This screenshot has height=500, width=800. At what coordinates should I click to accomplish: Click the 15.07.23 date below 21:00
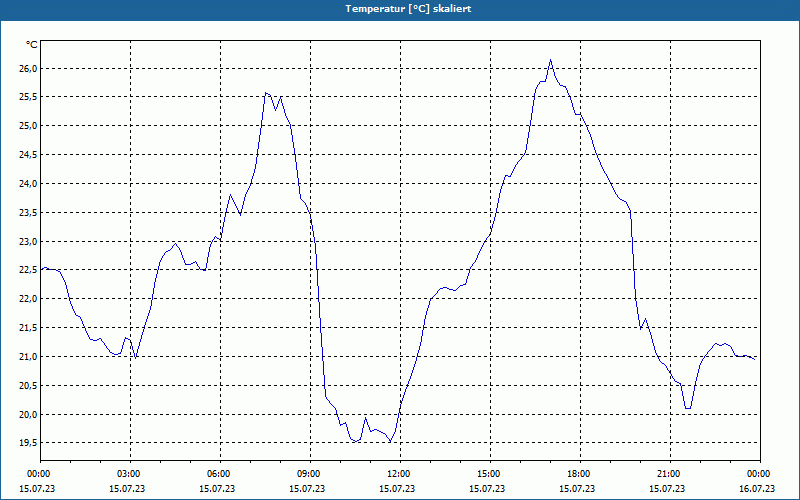click(667, 488)
